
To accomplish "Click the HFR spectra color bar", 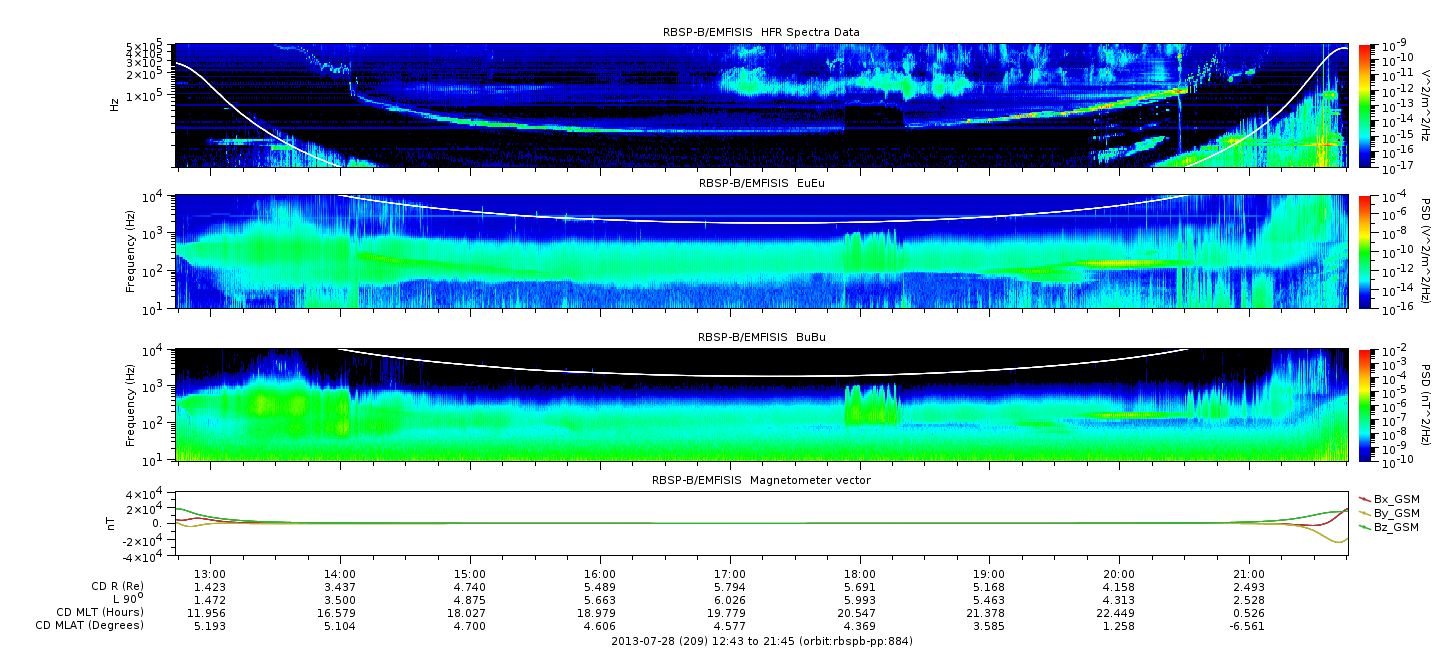I will [x=1363, y=105].
